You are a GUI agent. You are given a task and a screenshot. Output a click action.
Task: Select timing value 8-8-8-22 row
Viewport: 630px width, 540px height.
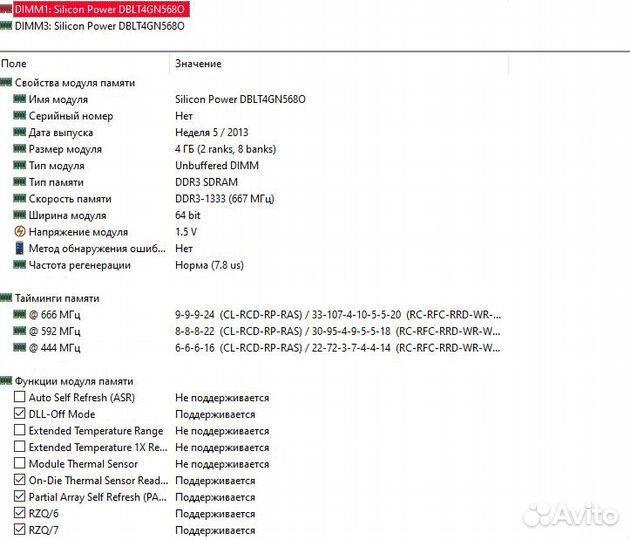pos(338,331)
